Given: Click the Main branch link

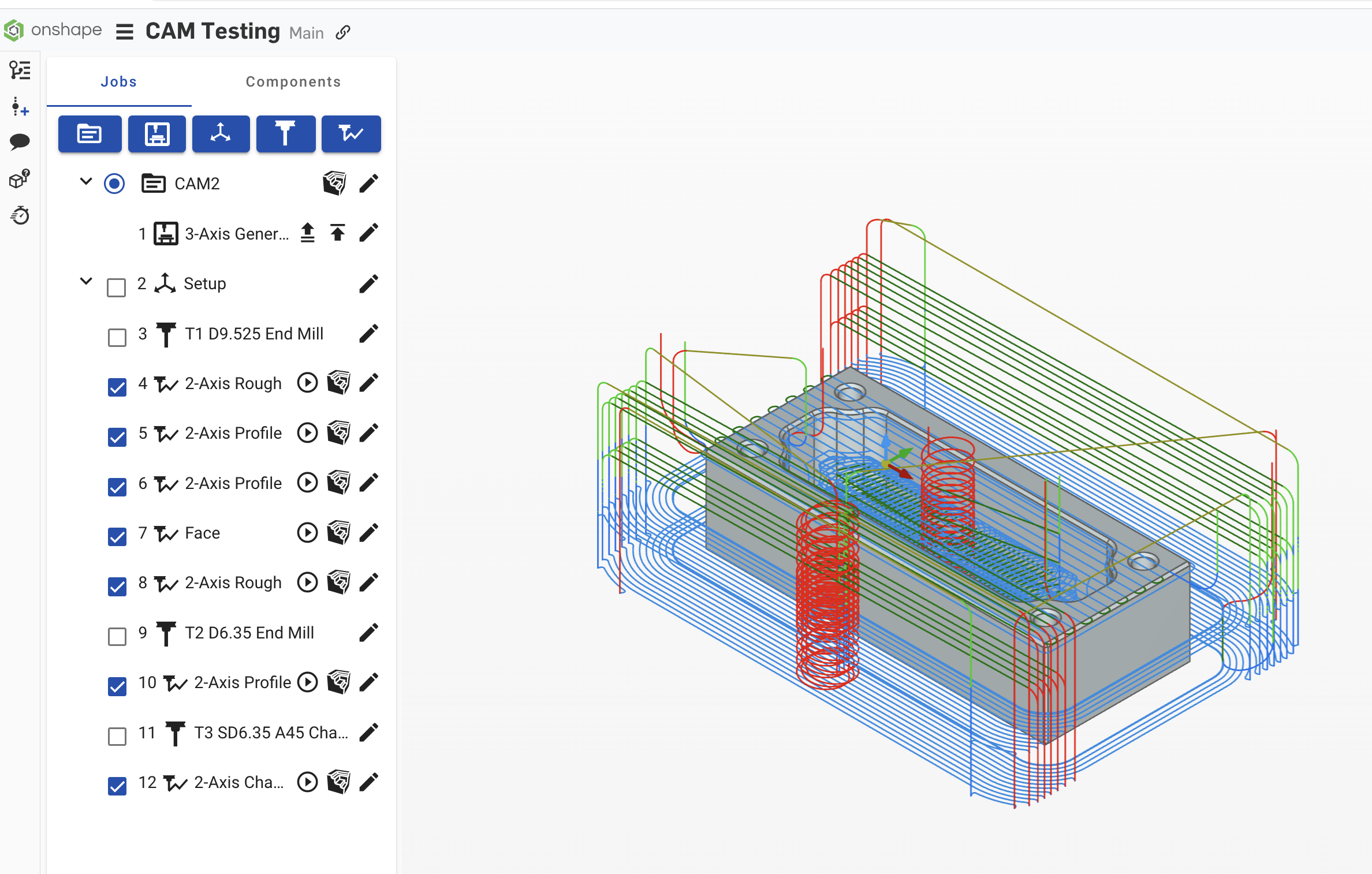Looking at the screenshot, I should click(307, 33).
